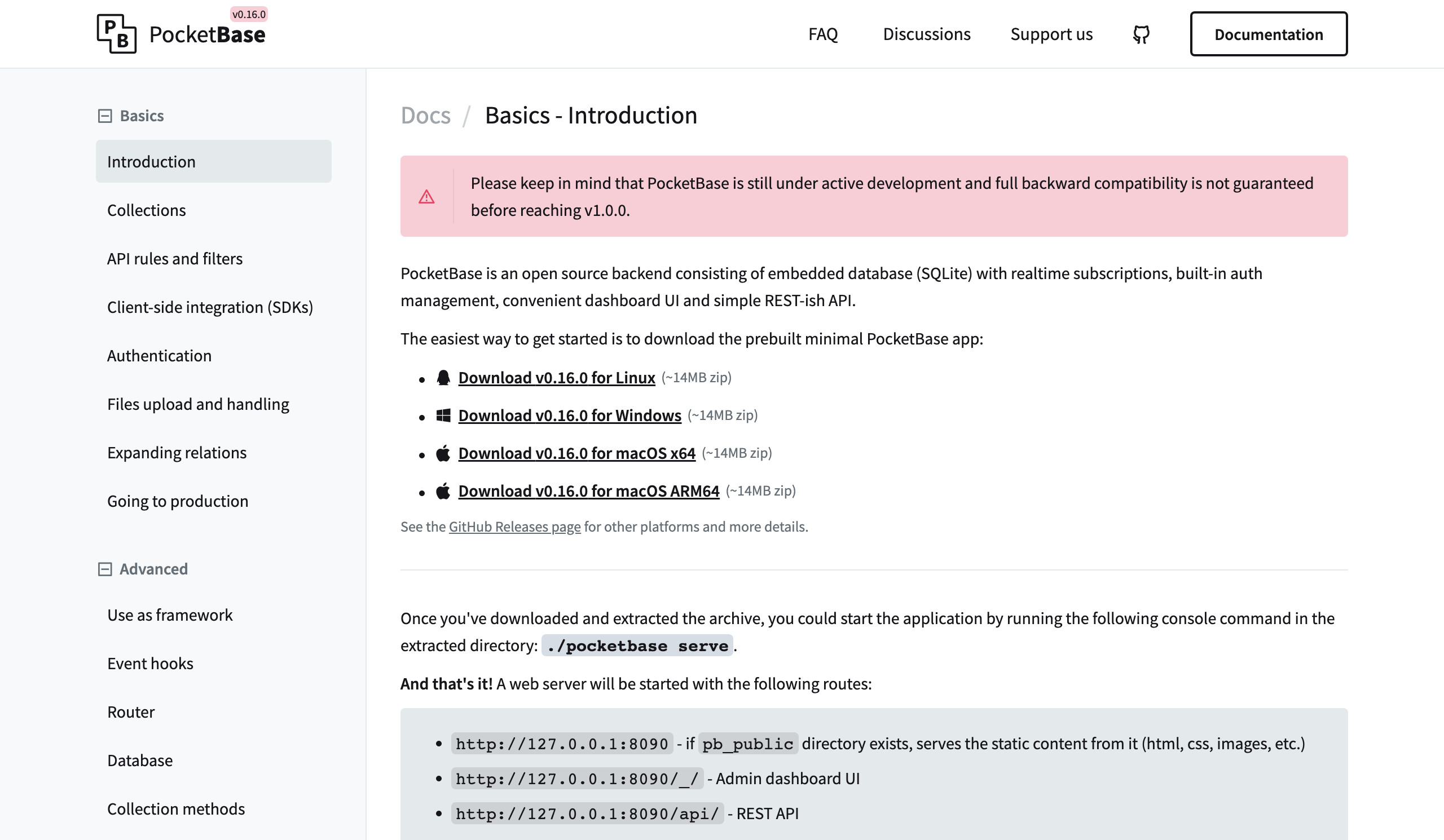Click the Documentation button
This screenshot has height=840, width=1444.
click(x=1269, y=34)
